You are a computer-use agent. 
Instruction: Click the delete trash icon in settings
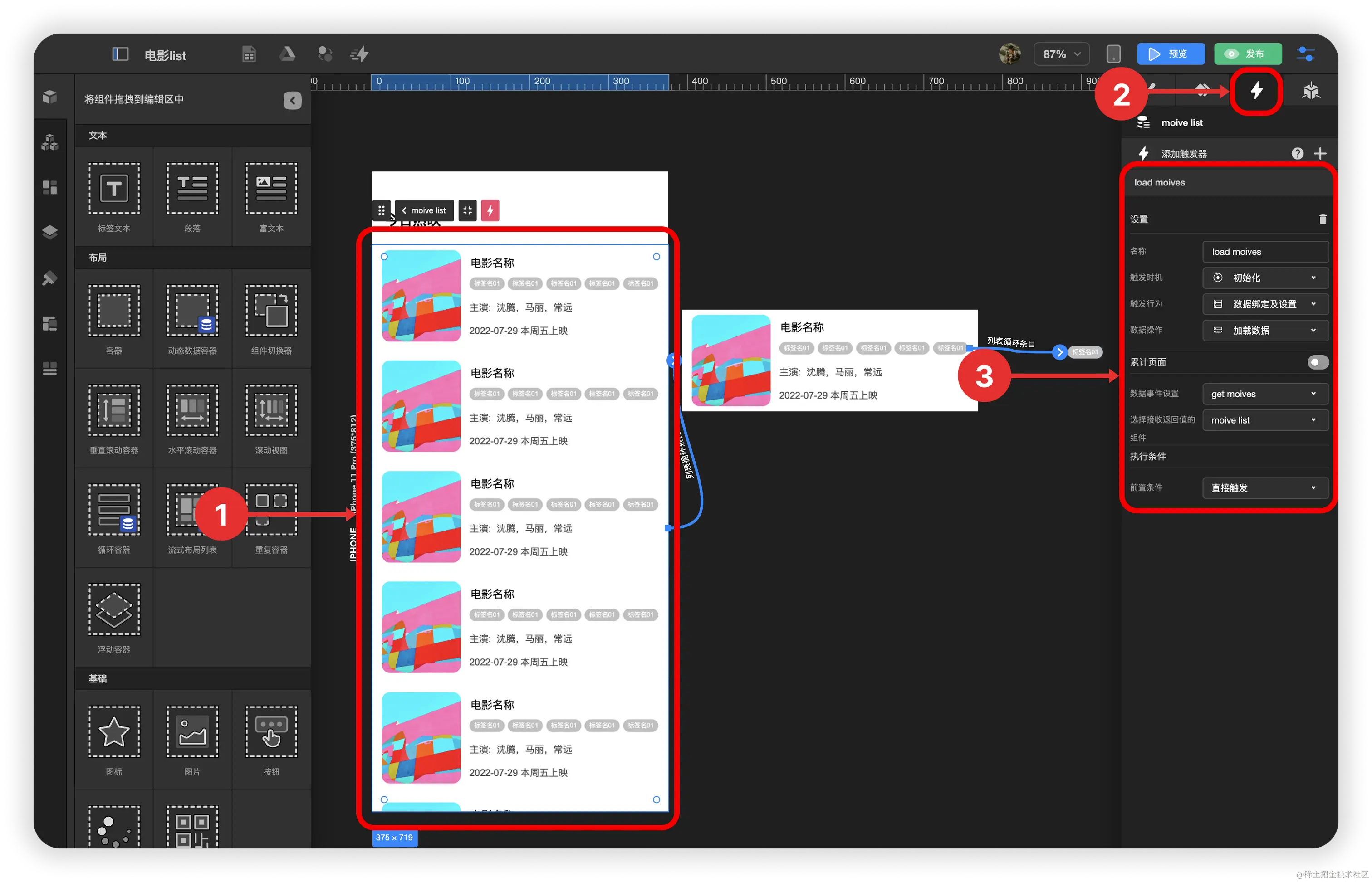[x=1323, y=219]
